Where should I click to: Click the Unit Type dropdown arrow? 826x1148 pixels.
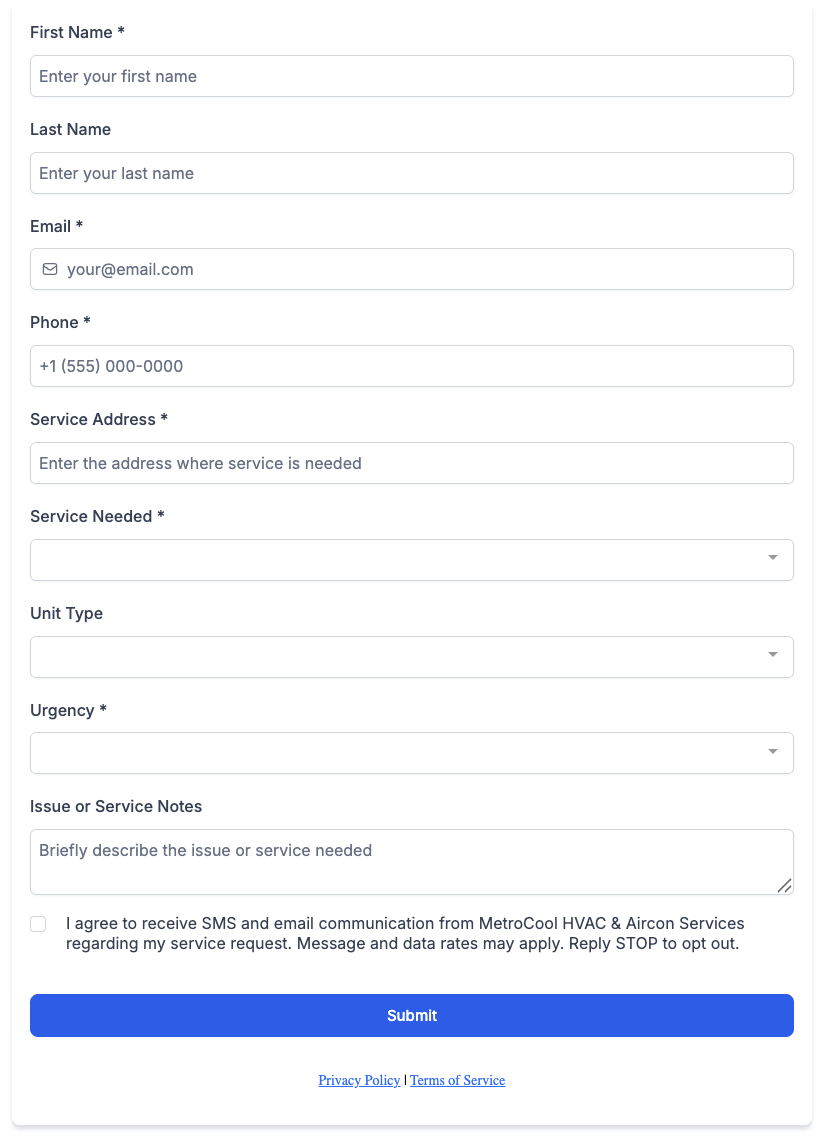coord(773,655)
